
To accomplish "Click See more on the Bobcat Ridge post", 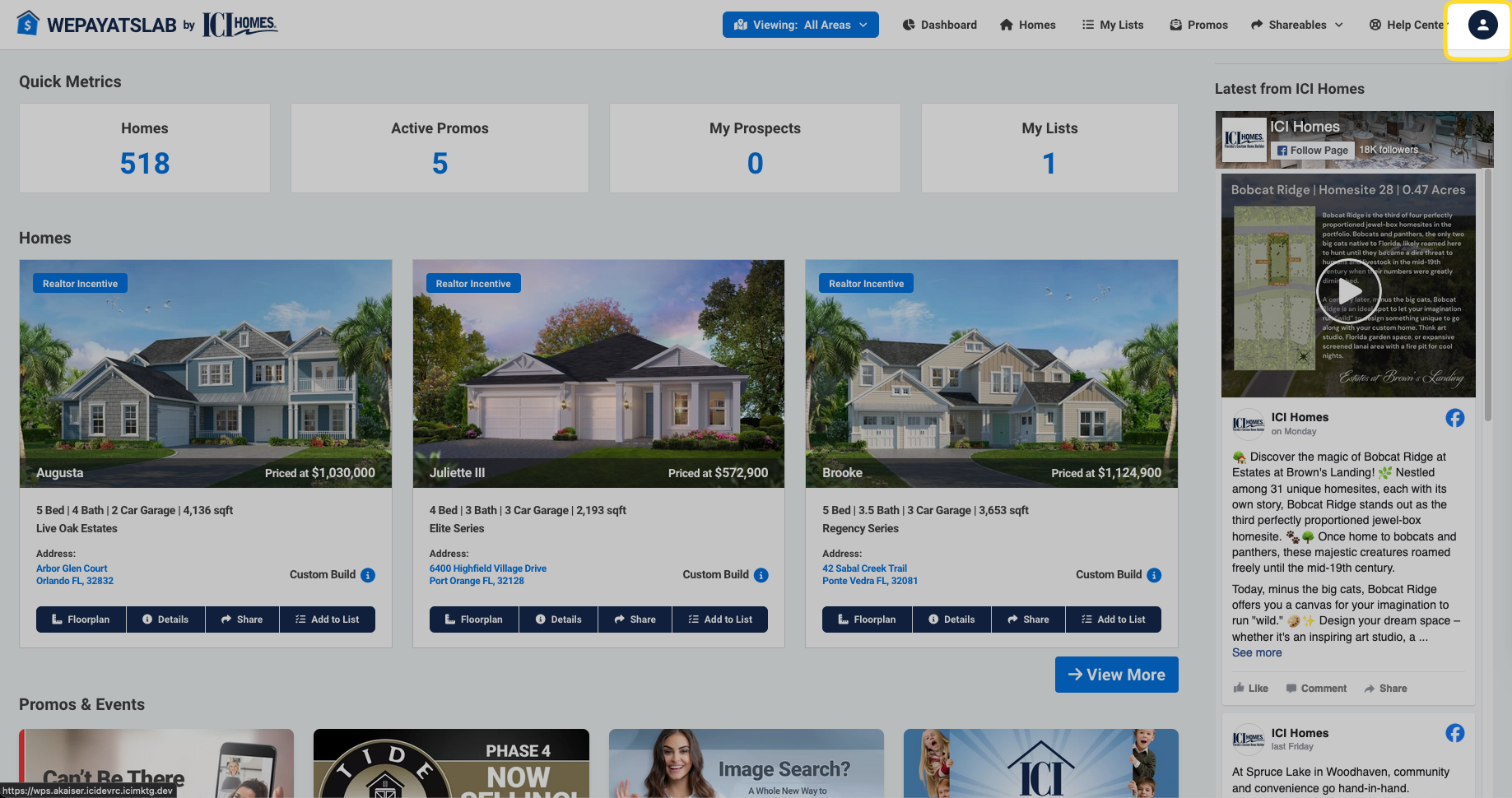I will [1257, 652].
